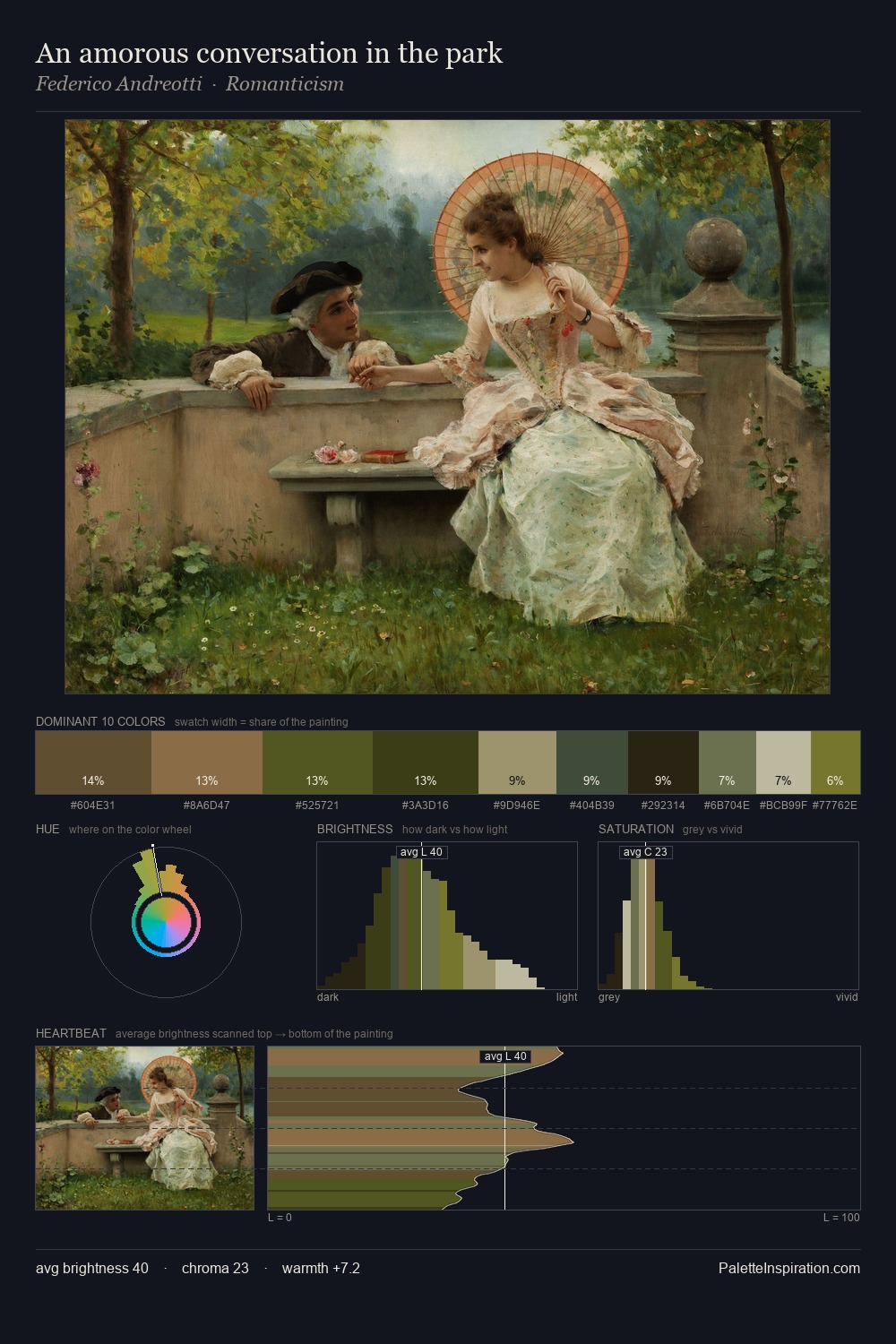Image resolution: width=896 pixels, height=1344 pixels.
Task: Click the #8A6D47 hex code text
Action: pyautogui.click(x=207, y=805)
